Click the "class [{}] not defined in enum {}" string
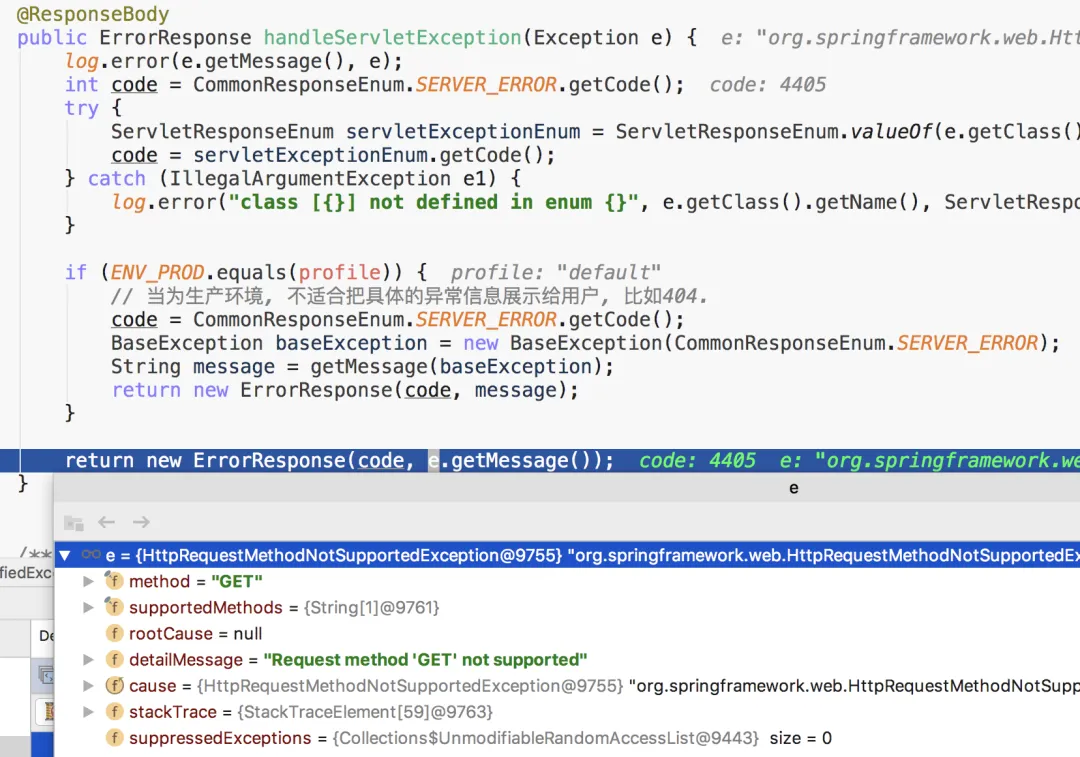This screenshot has width=1080, height=757. click(x=433, y=203)
